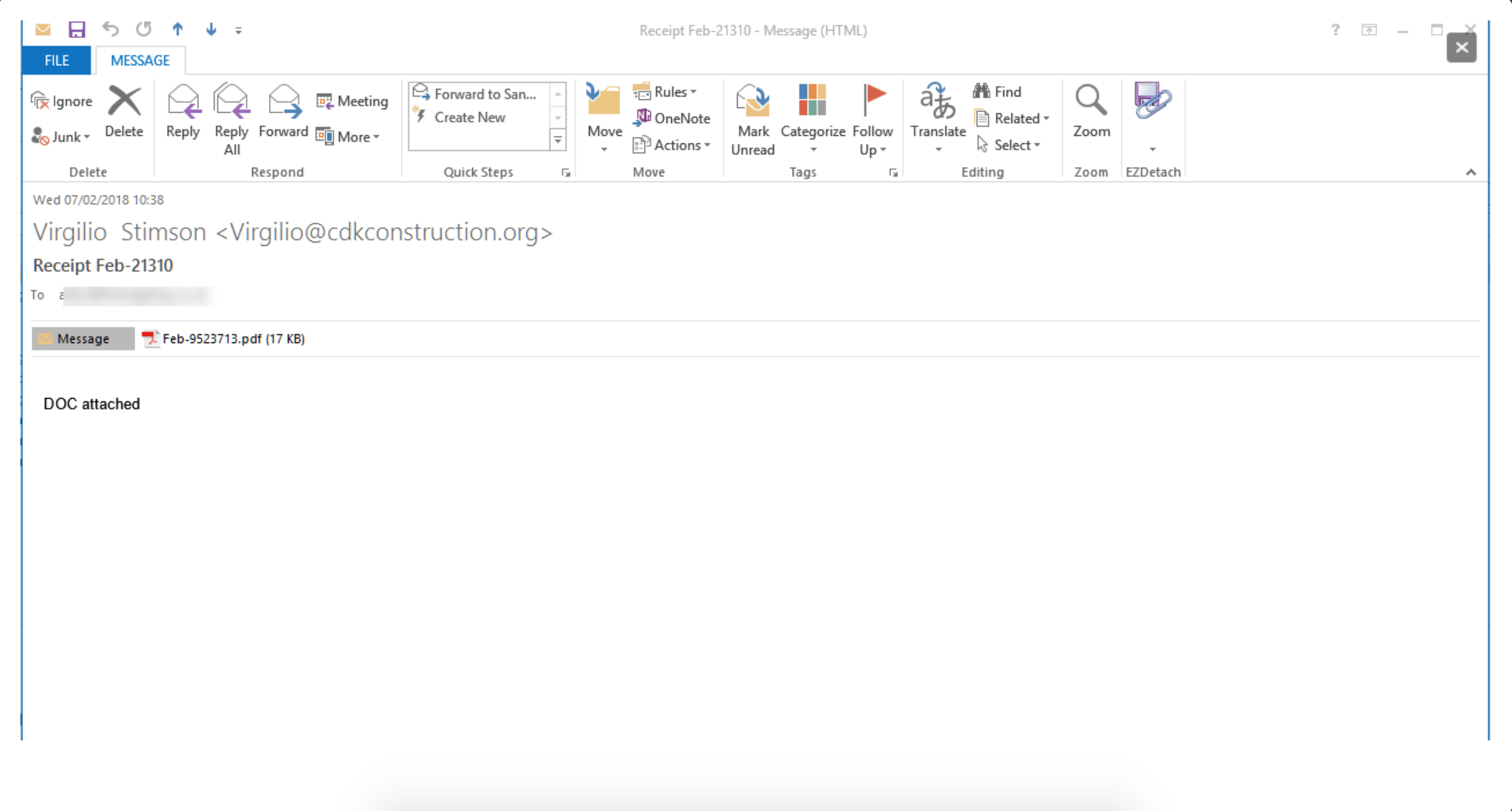Open the Quick Steps dialog launcher
This screenshot has width=1512, height=811.
pyautogui.click(x=566, y=173)
